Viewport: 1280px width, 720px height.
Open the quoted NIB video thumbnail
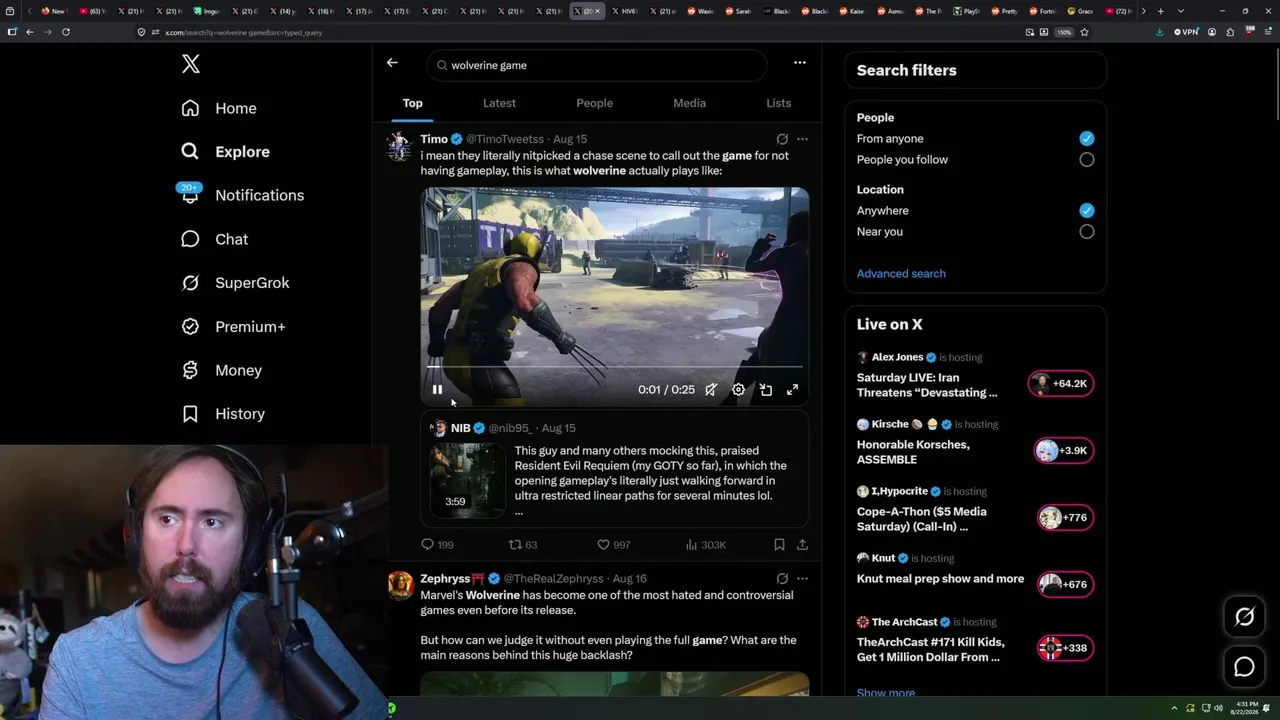468,481
